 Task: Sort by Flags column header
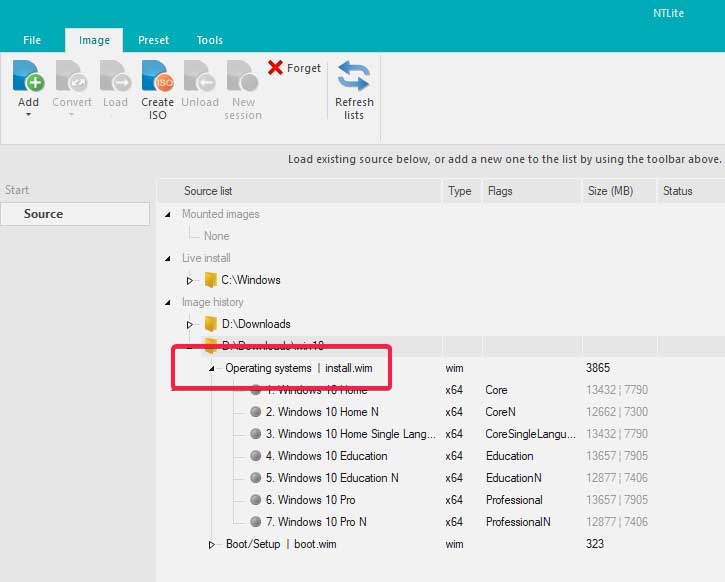pos(531,191)
